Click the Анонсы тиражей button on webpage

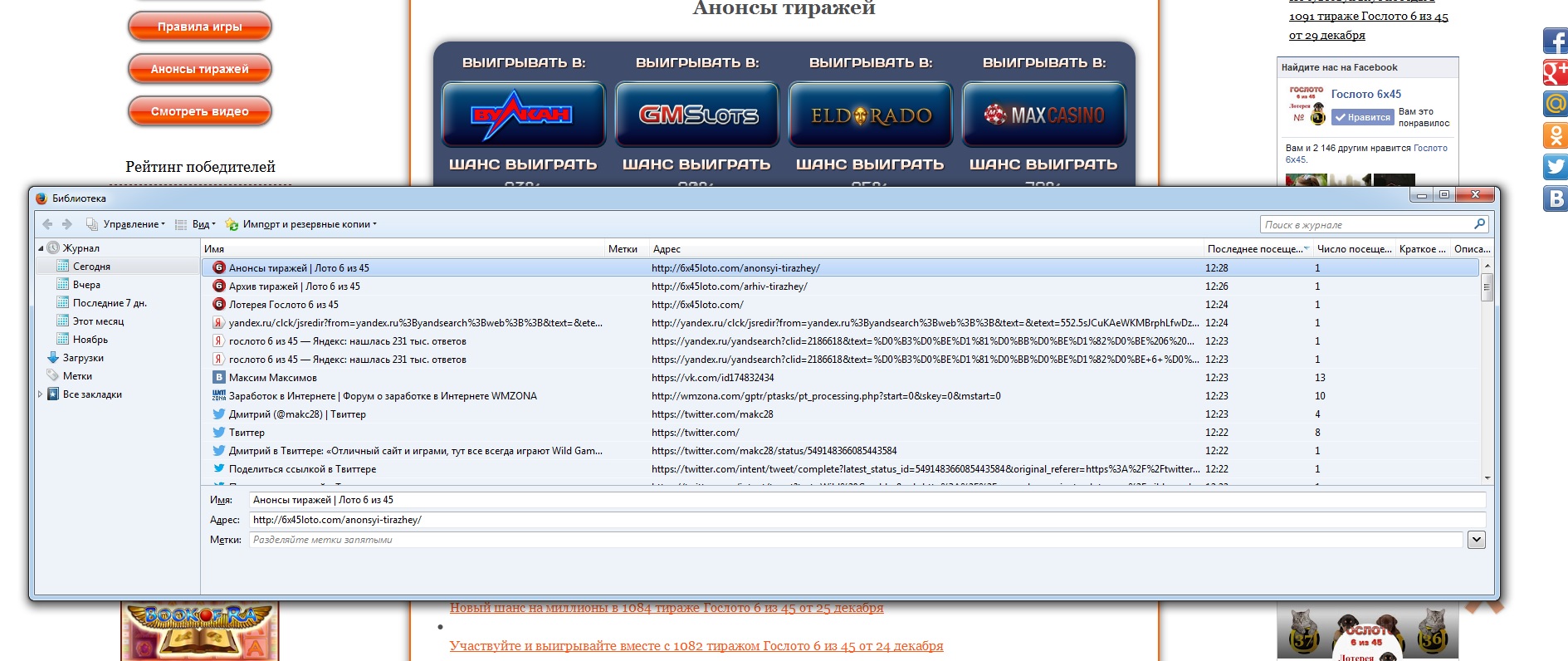point(200,69)
